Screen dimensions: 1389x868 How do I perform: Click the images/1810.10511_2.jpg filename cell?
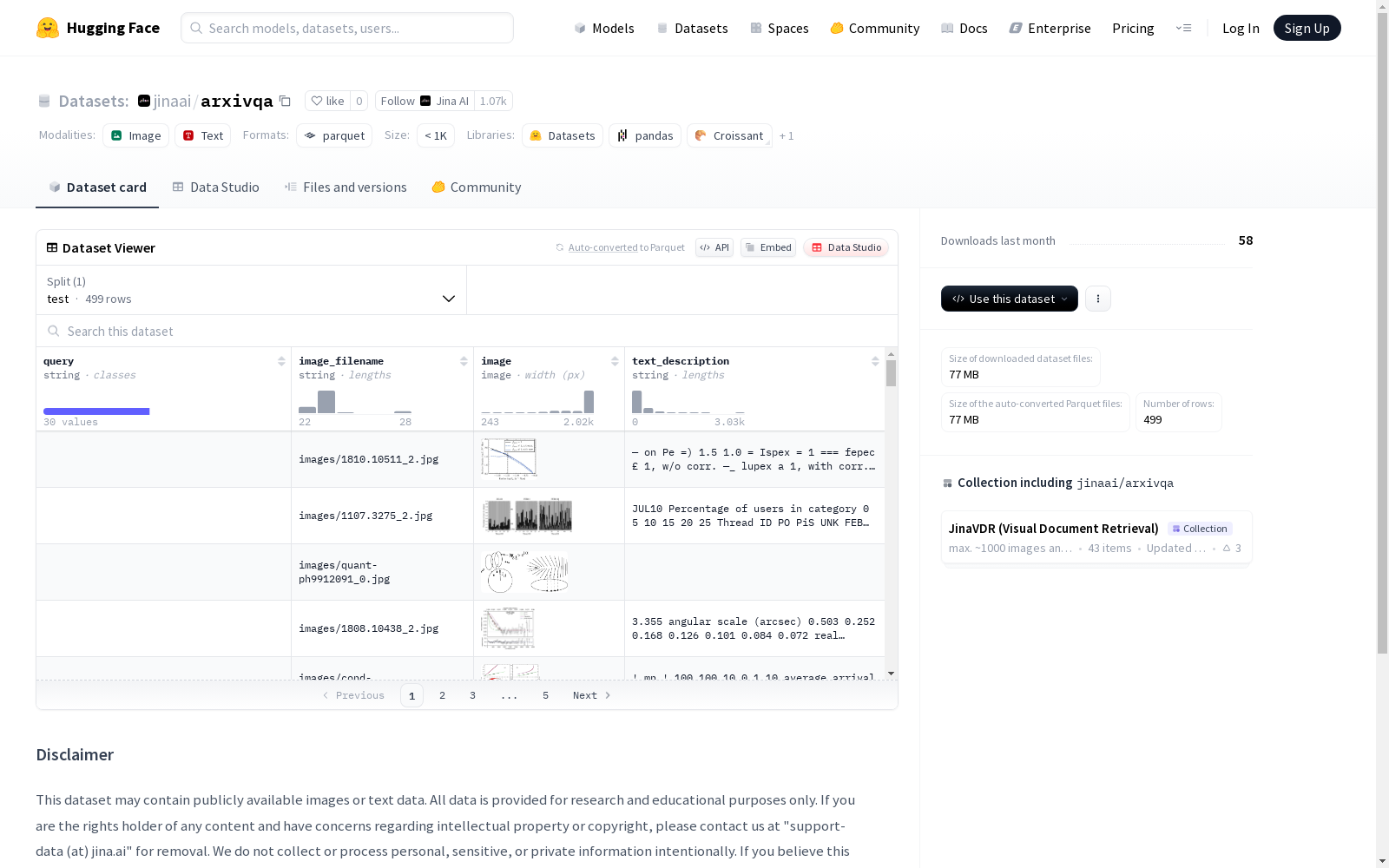click(382, 459)
